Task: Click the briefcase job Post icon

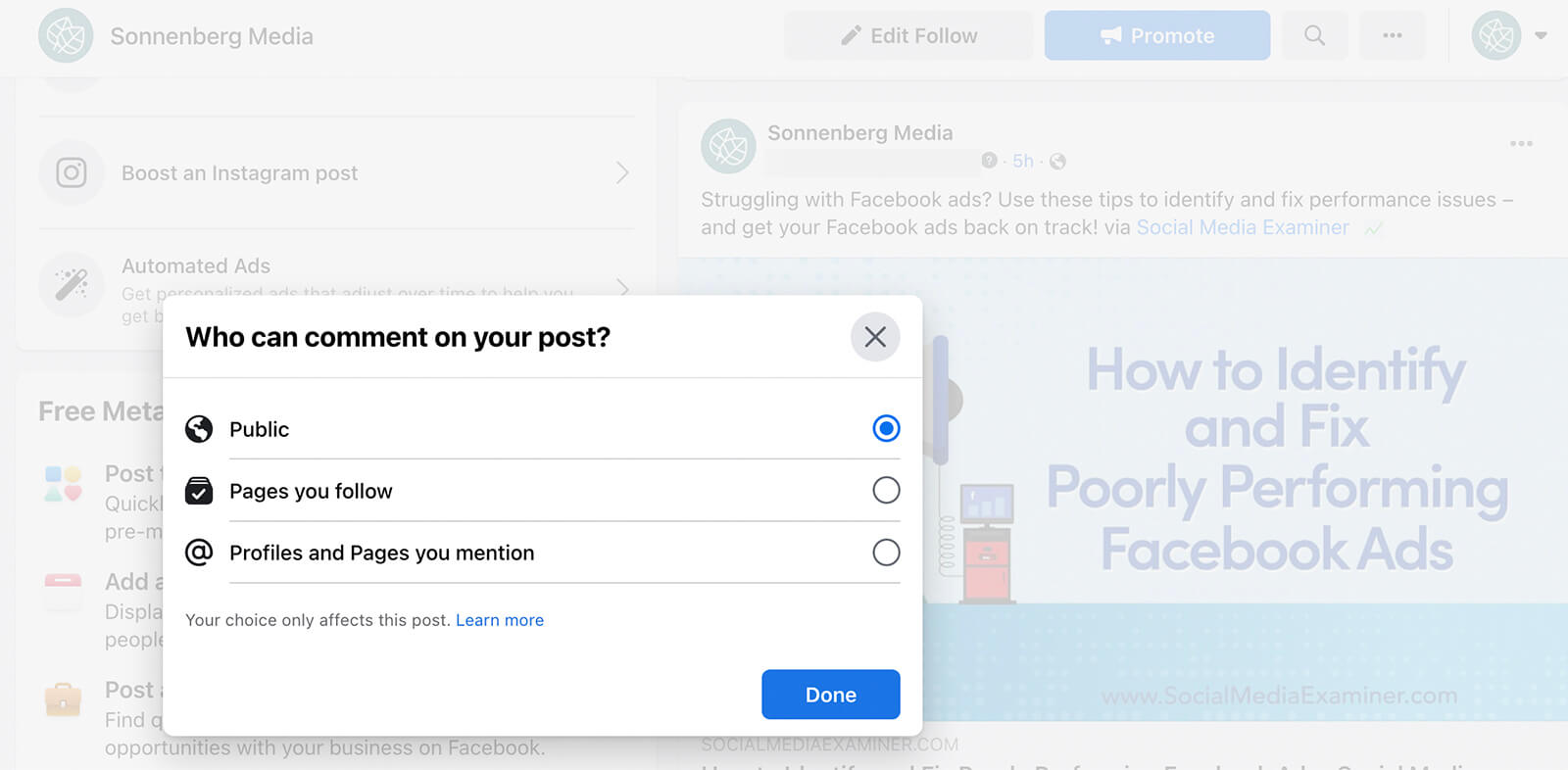Action: point(63,698)
